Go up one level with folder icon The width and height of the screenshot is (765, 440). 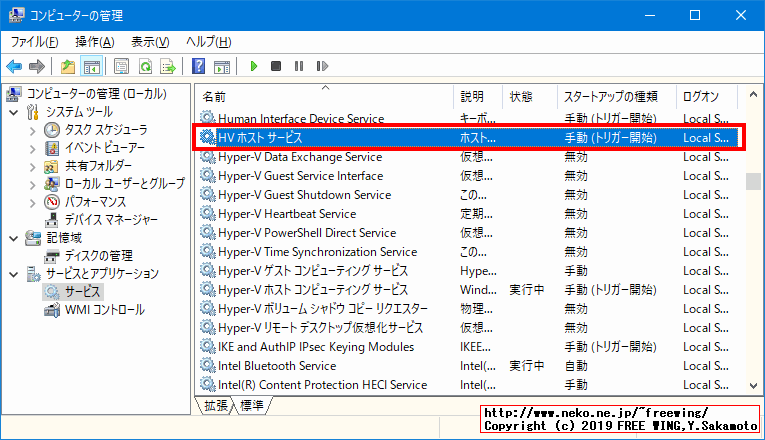[x=68, y=66]
